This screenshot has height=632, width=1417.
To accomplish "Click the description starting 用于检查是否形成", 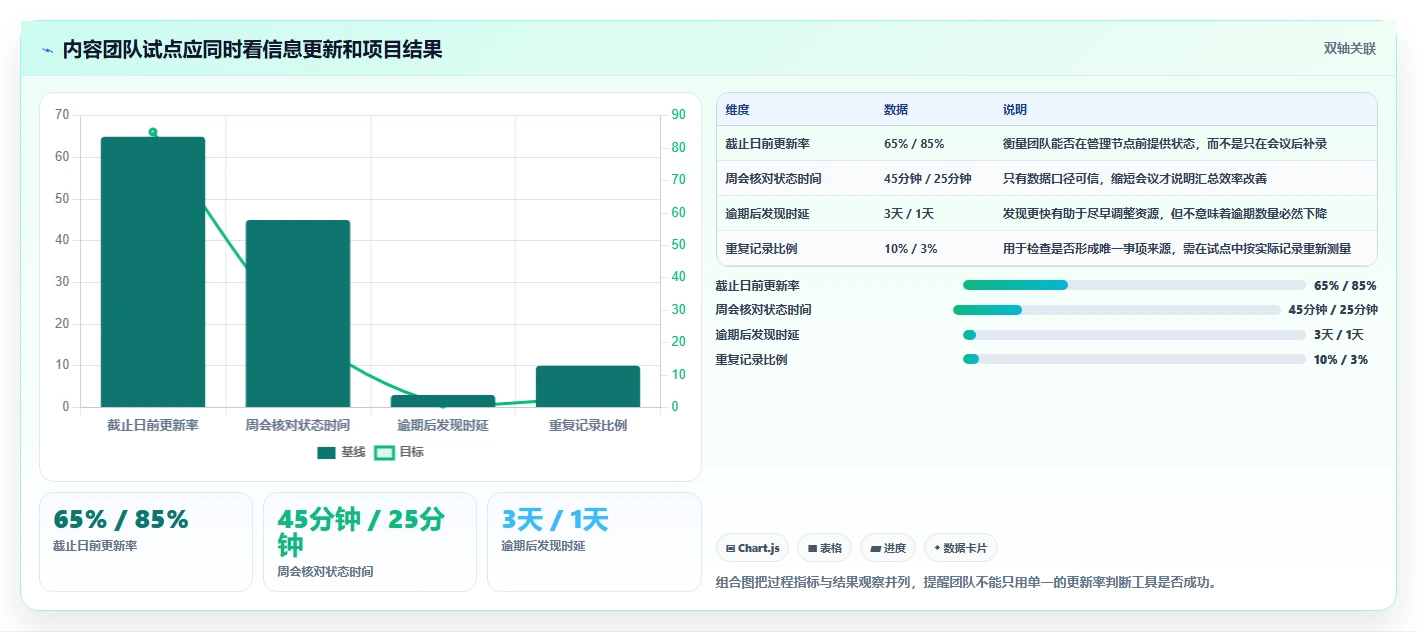I will click(1177, 249).
